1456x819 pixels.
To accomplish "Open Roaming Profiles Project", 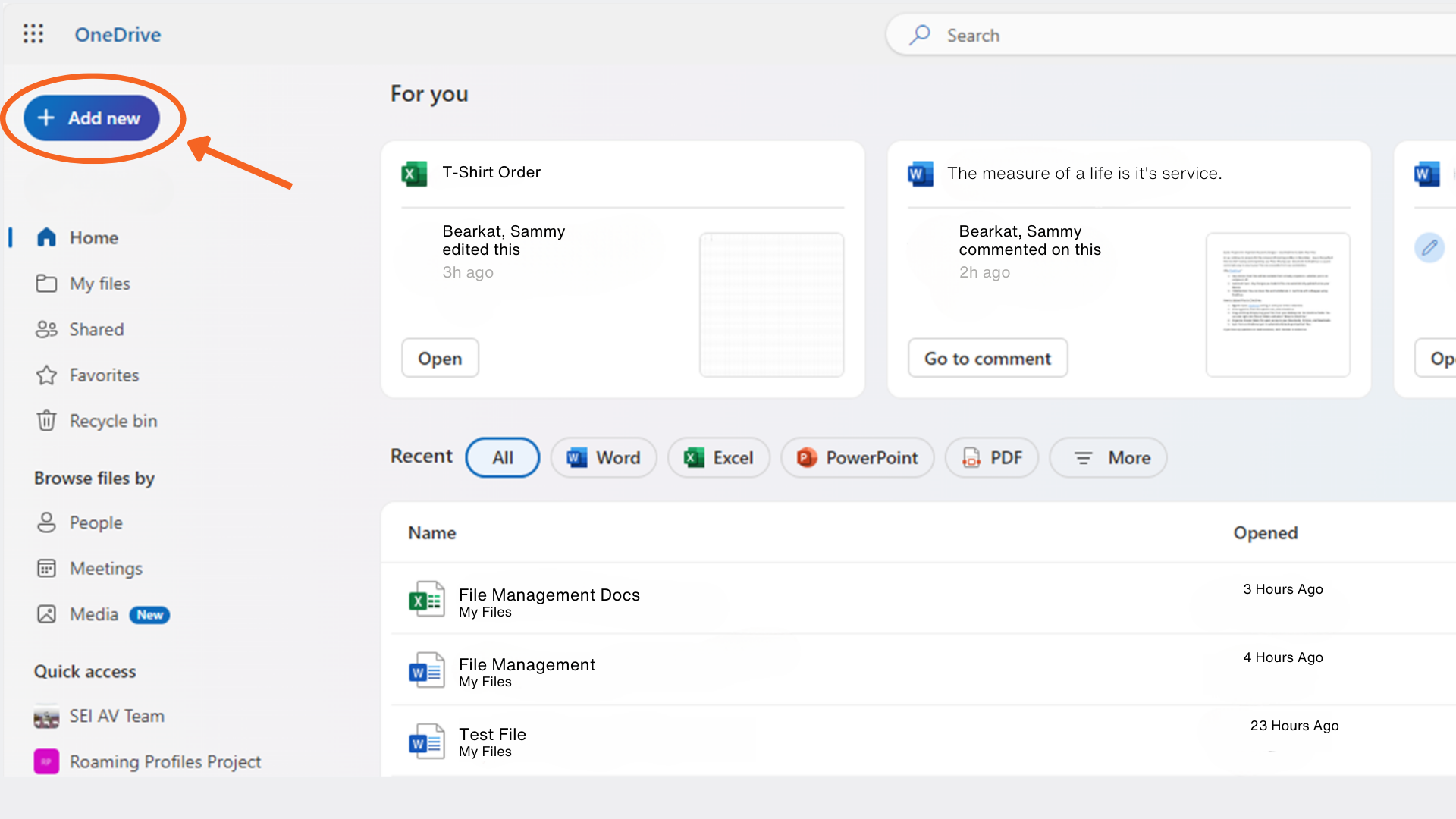I will coord(165,761).
